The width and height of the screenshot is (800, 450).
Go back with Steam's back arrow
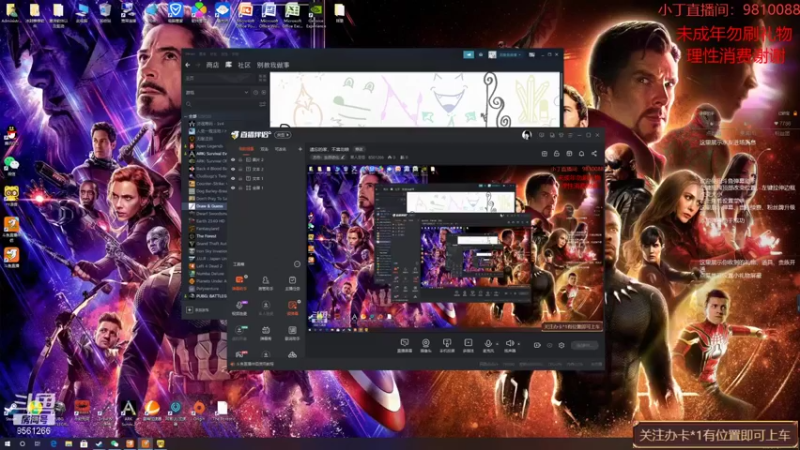click(188, 65)
